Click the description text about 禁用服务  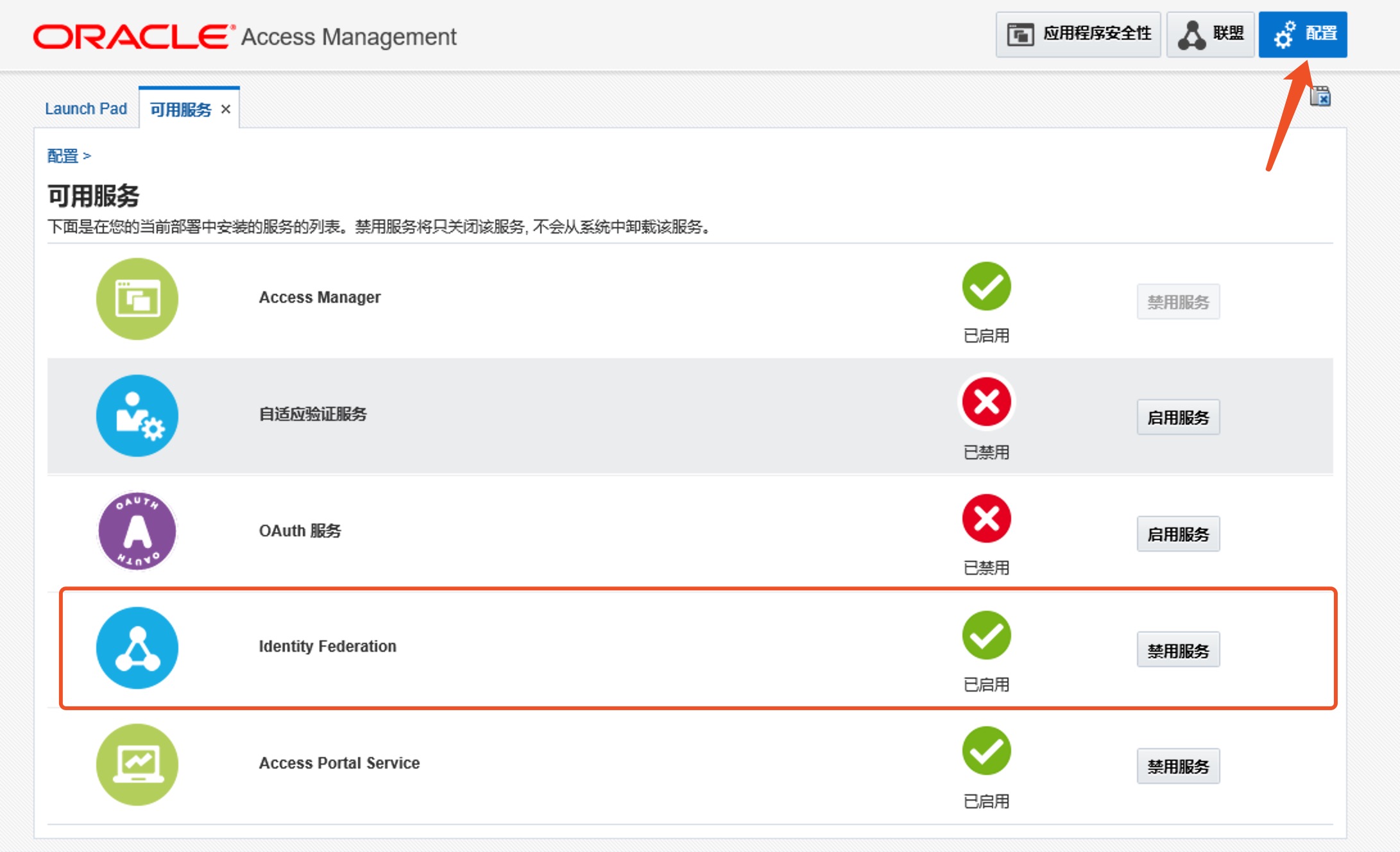[379, 226]
